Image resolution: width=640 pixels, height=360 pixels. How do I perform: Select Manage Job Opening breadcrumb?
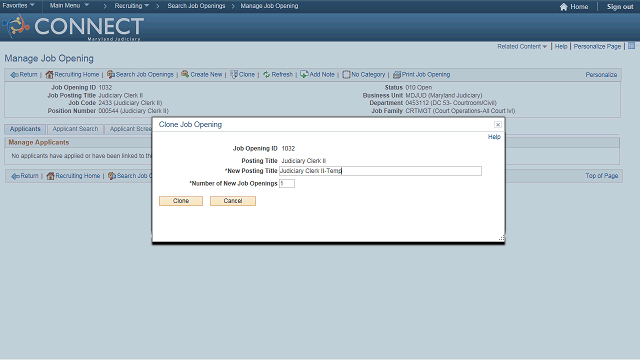tap(269, 6)
